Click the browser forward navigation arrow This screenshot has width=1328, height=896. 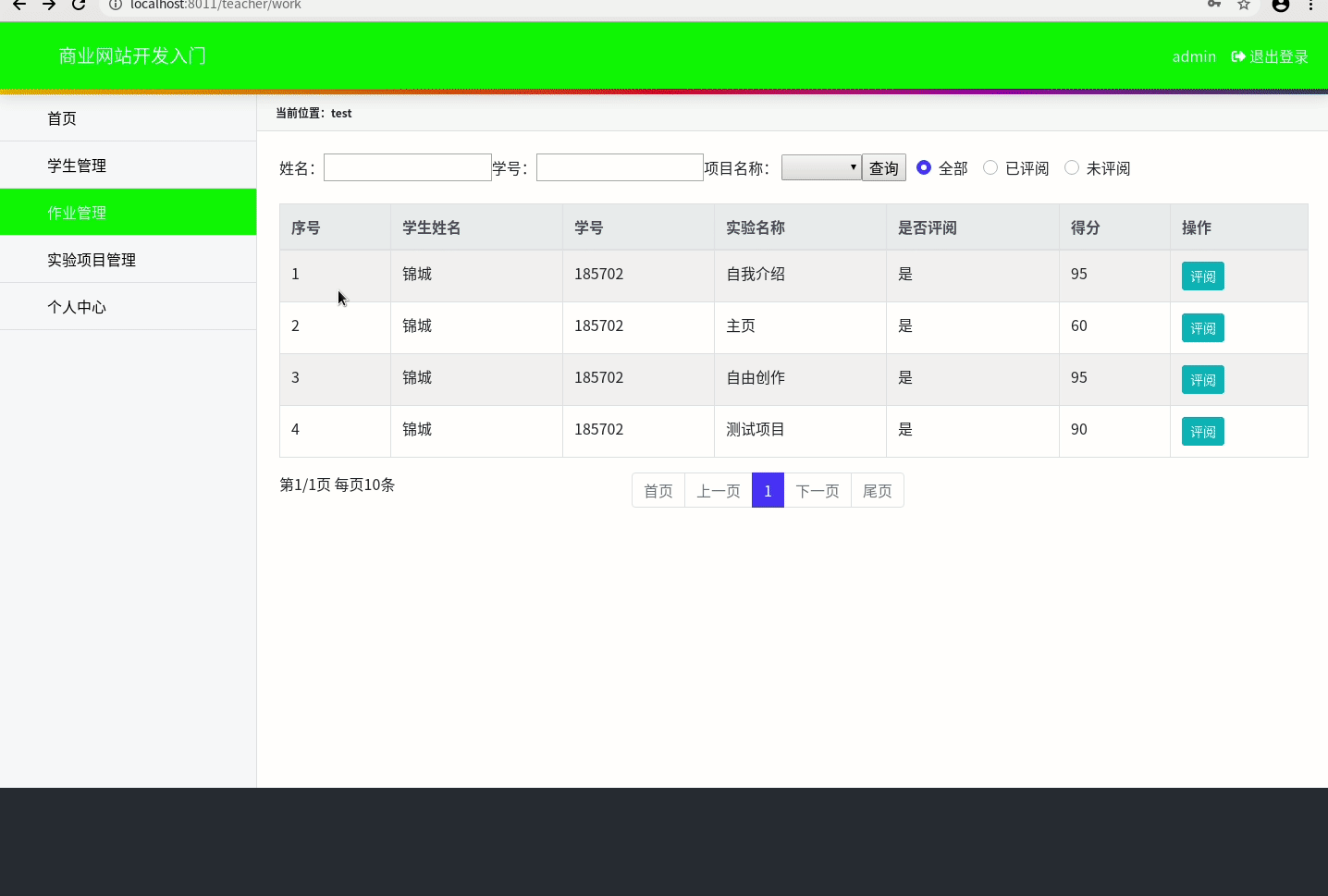pyautogui.click(x=48, y=6)
